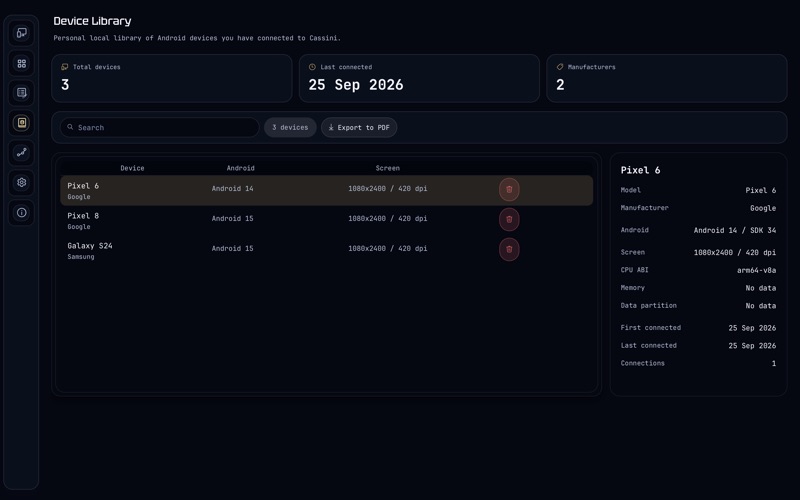Select the Pixel 8 row name
Screen dimensions: 800x500
point(83,216)
